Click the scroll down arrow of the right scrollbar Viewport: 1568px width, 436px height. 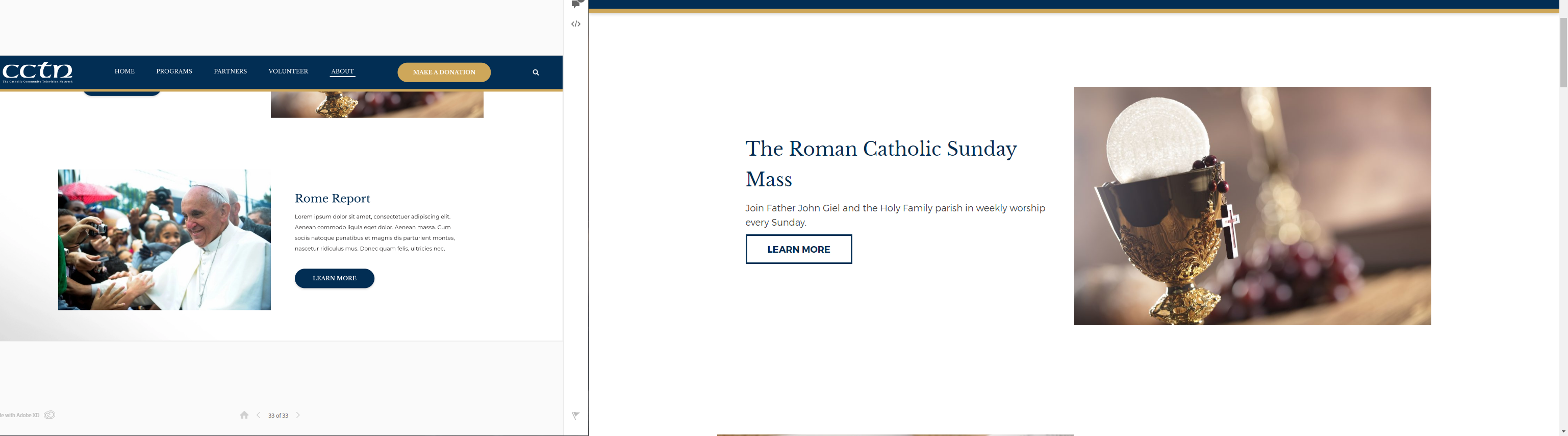click(x=1563, y=431)
